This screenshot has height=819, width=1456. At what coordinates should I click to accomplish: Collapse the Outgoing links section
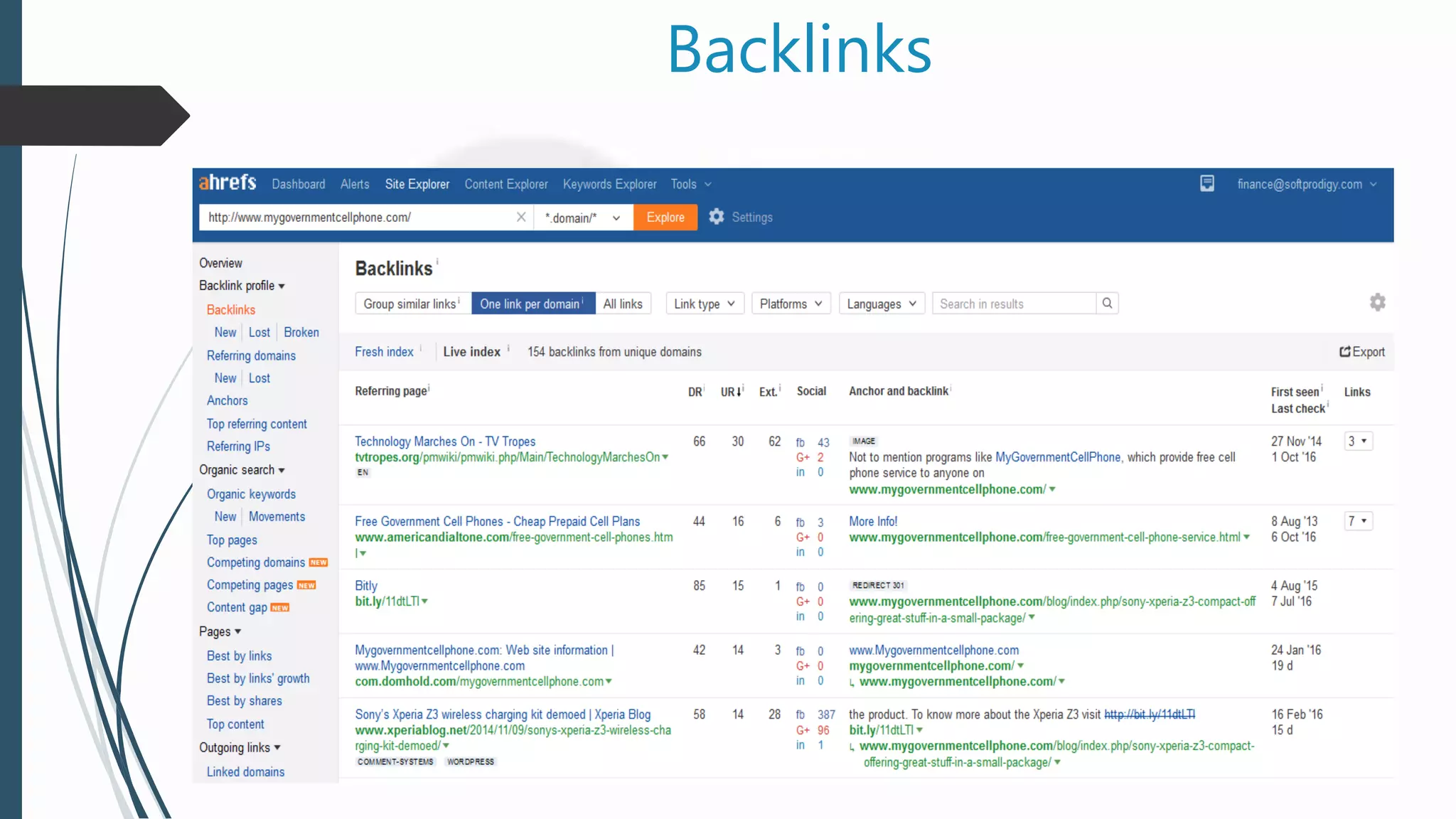tap(240, 747)
